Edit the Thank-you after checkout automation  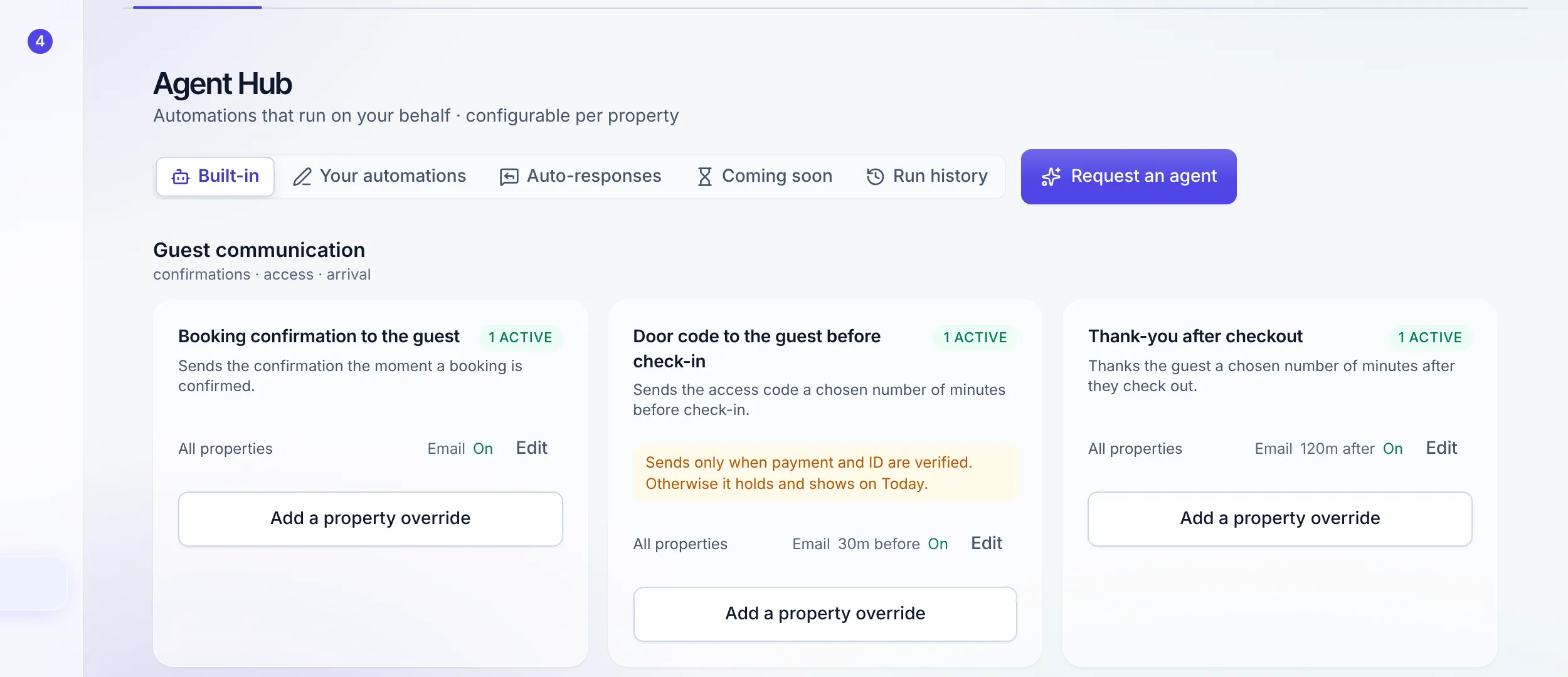(x=1441, y=448)
